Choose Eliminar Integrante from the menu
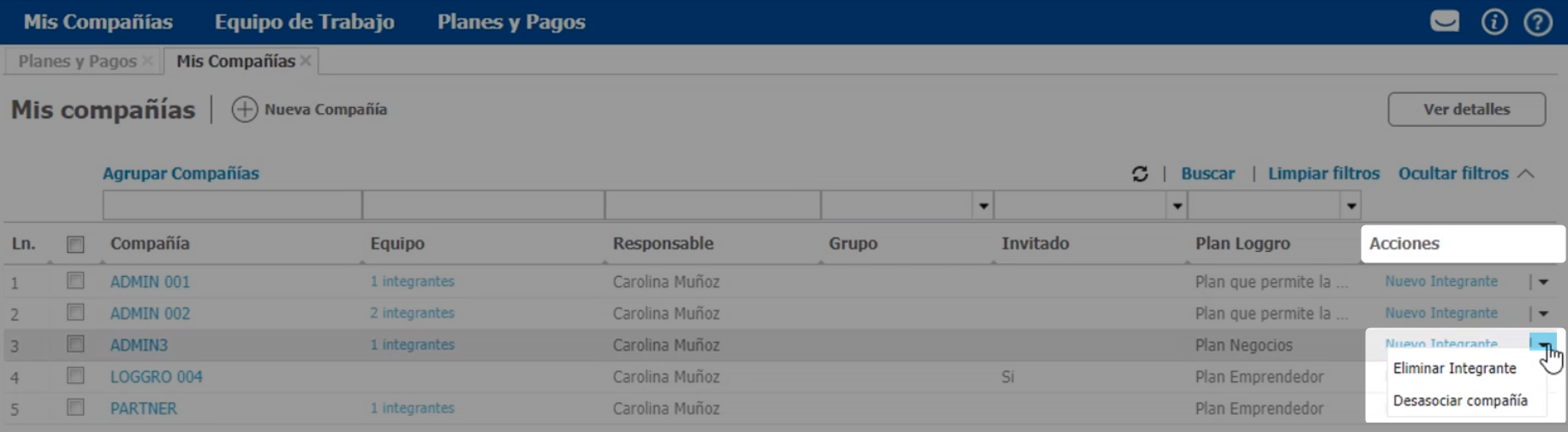Viewport: 1568px width, 432px height. pos(1454,369)
